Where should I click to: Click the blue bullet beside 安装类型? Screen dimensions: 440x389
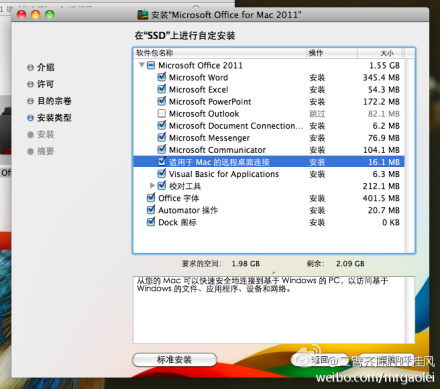(30, 118)
